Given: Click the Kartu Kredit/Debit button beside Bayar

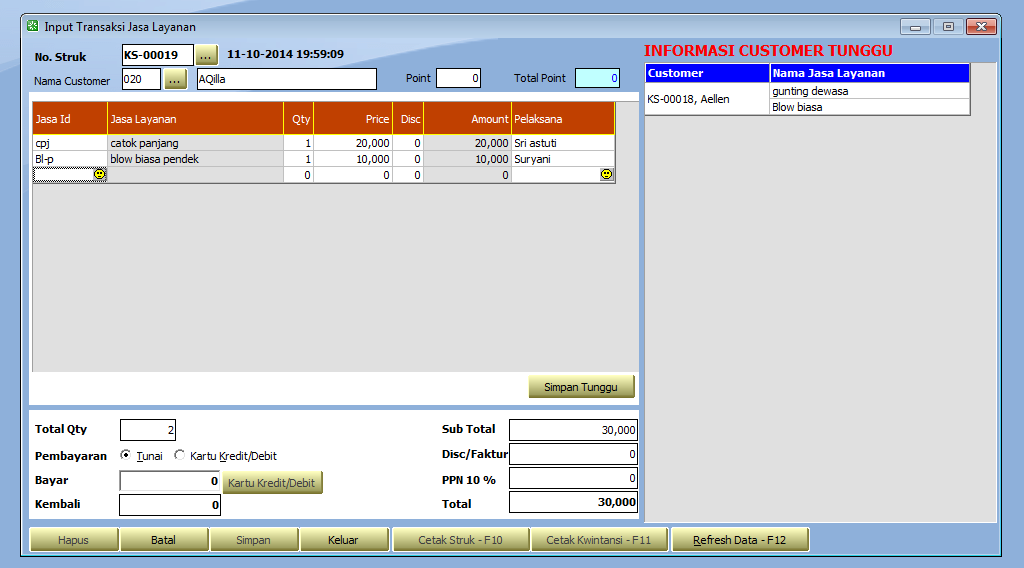Looking at the screenshot, I should pos(272,483).
